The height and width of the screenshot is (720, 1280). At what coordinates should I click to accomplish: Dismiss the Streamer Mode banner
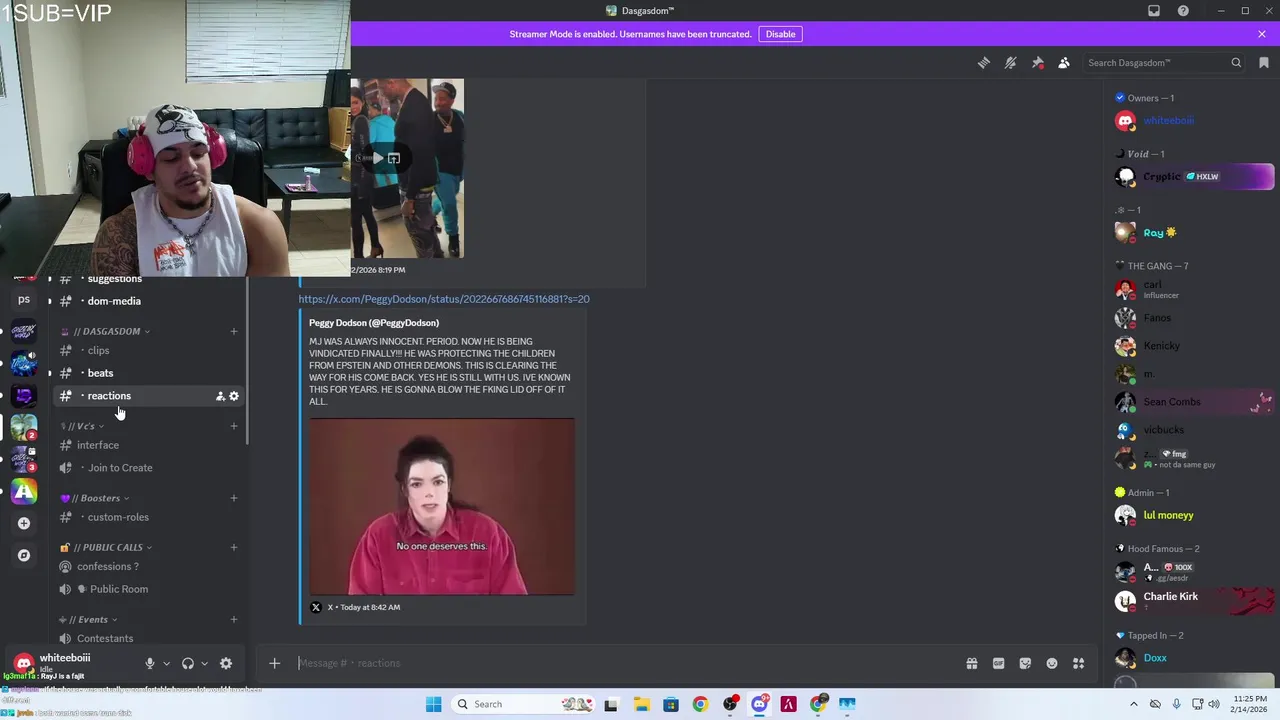click(1262, 34)
